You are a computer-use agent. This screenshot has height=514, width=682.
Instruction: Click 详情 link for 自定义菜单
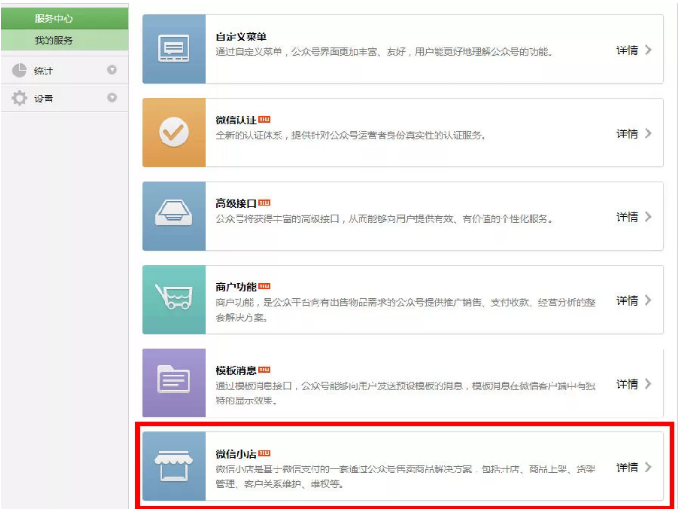(x=627, y=50)
